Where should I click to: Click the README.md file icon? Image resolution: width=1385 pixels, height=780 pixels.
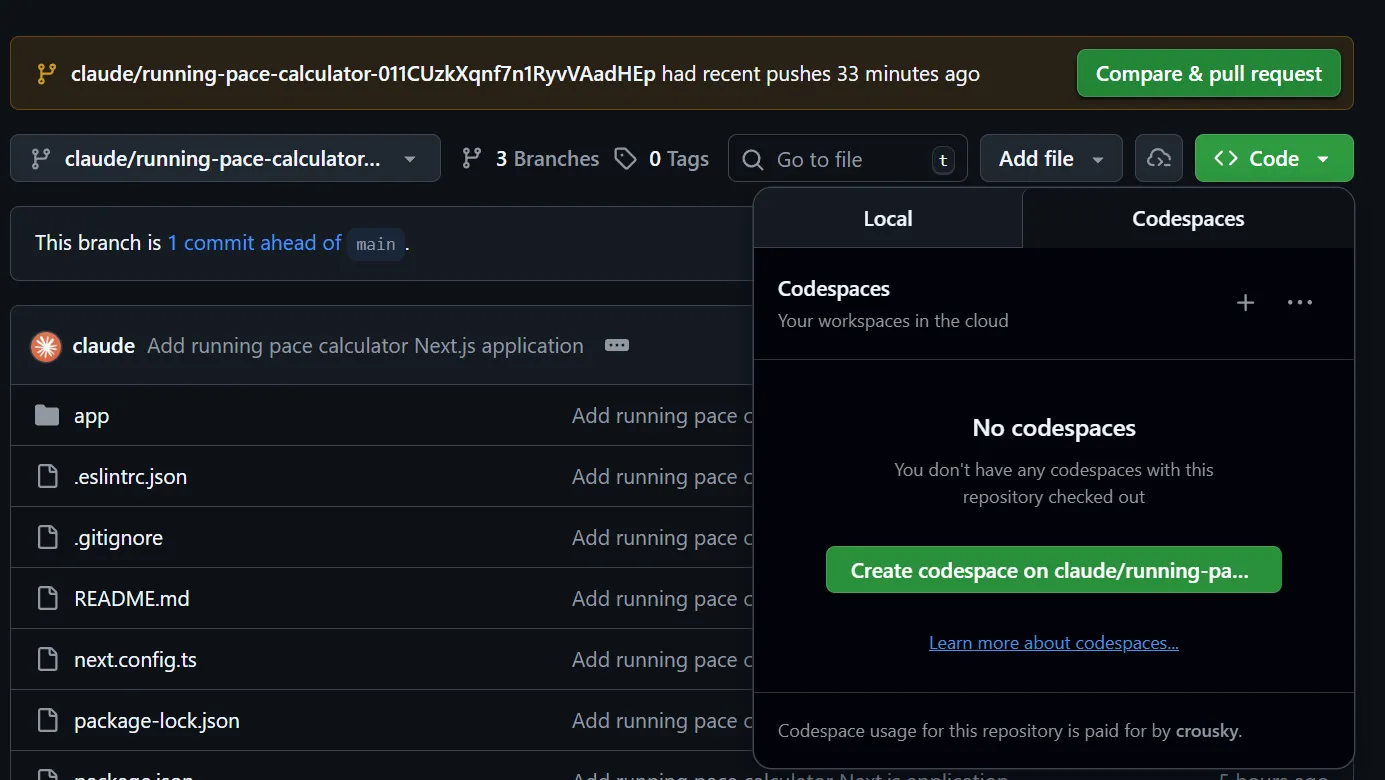pos(47,599)
